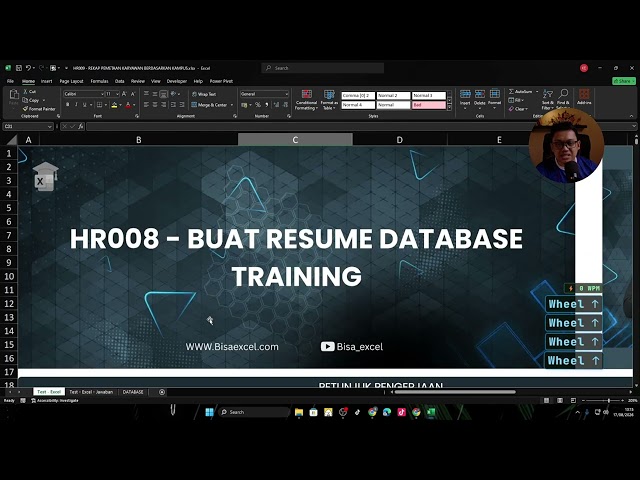This screenshot has height=480, width=640.
Task: Open the Merge & Center dropdown arrow
Action: click(x=232, y=105)
